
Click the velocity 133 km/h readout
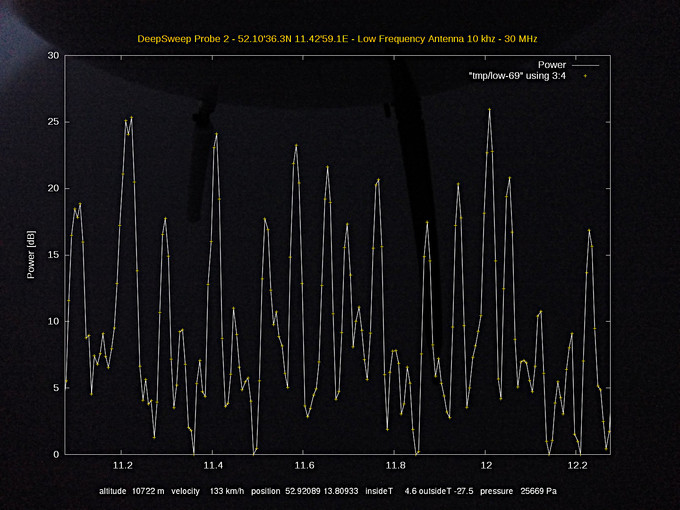[x=214, y=492]
